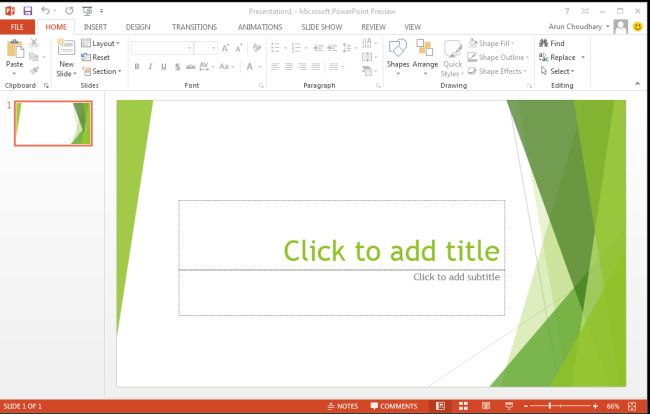
Task: Switch to Reading View in status bar
Action: tap(486, 406)
